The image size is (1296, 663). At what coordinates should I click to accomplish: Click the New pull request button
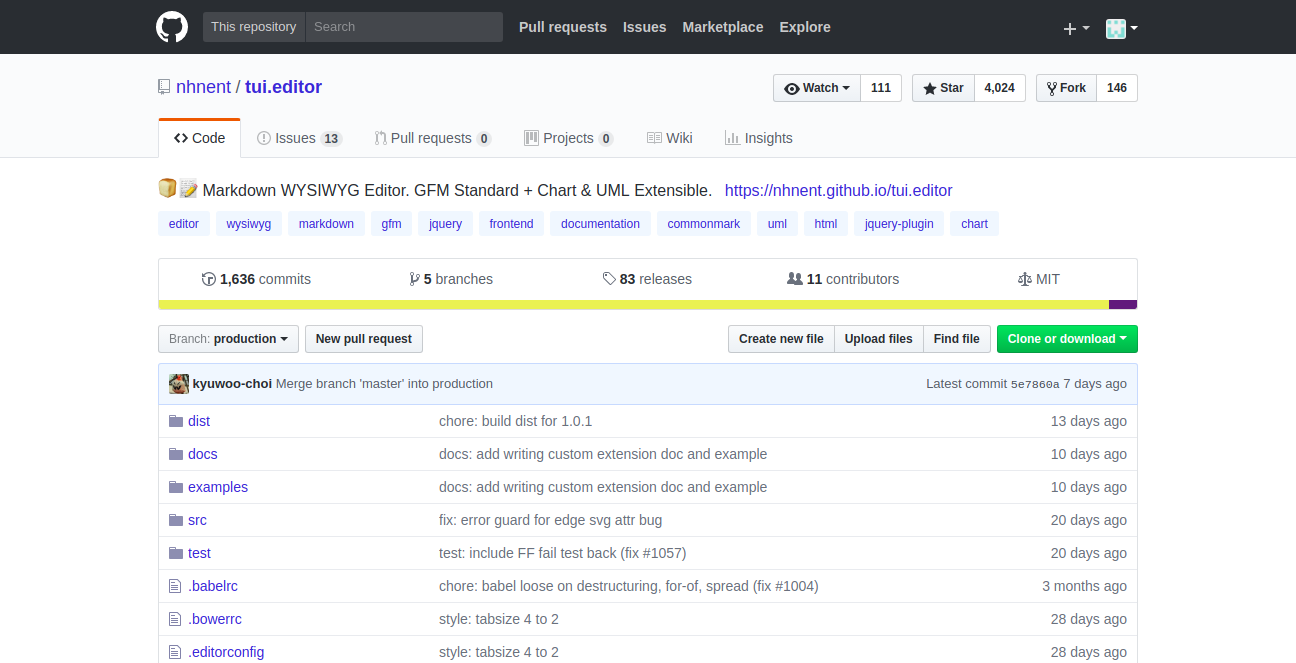point(364,339)
